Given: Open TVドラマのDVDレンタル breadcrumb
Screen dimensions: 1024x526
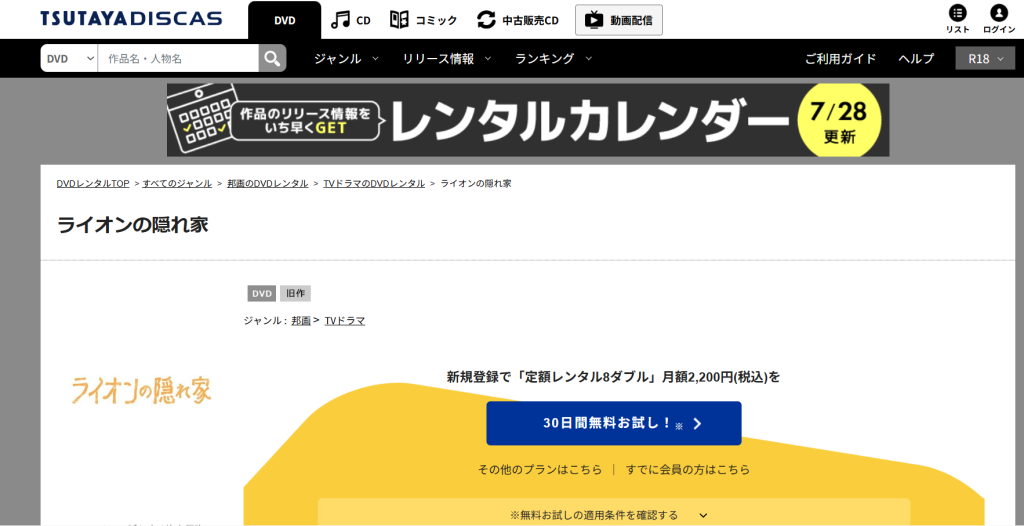Looking at the screenshot, I should pyautogui.click(x=374, y=184).
